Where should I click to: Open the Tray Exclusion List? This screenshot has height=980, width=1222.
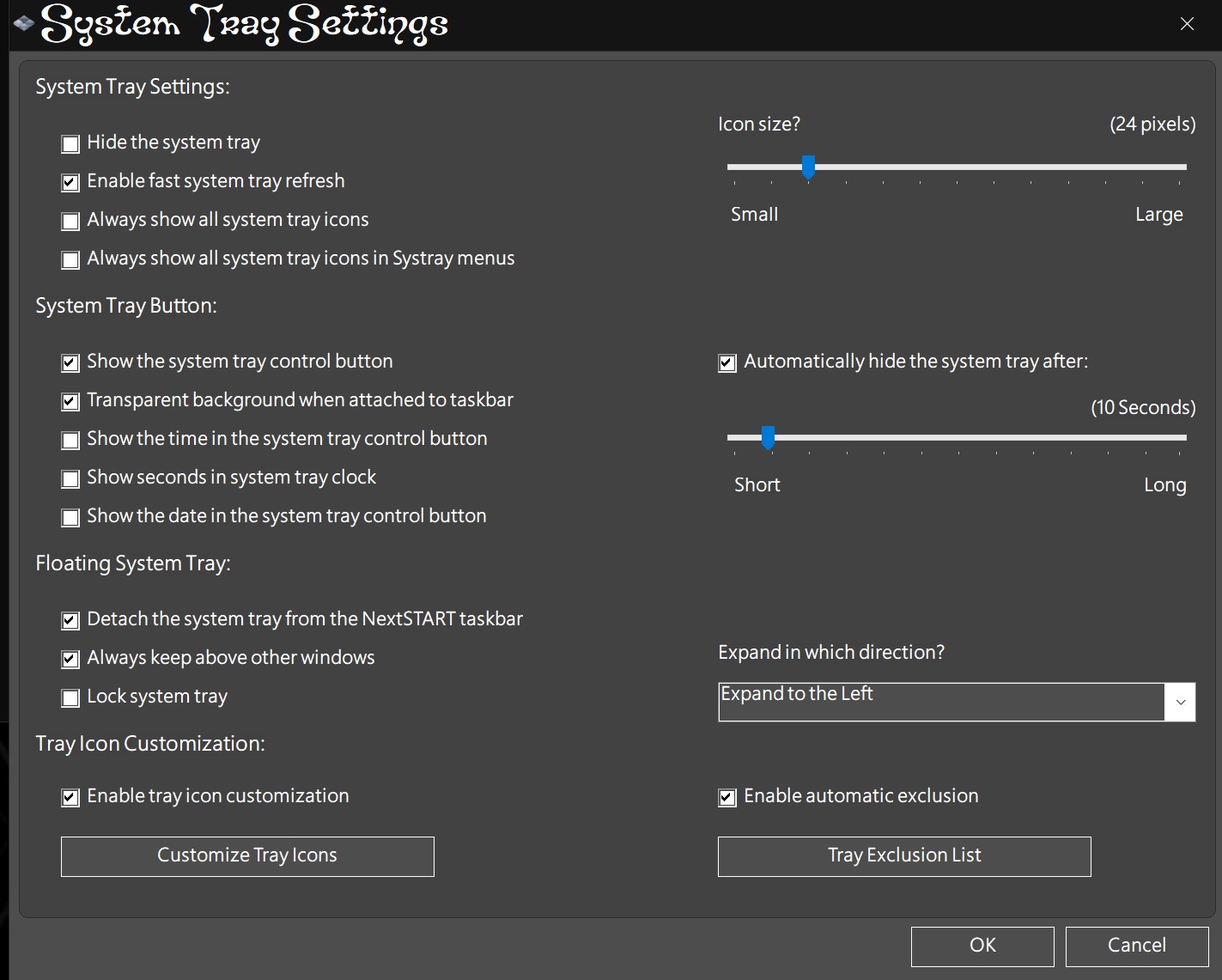(904, 856)
